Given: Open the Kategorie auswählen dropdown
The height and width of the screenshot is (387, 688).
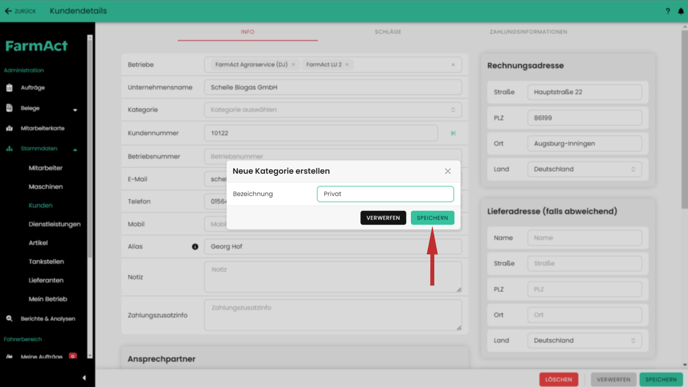Looking at the screenshot, I should (333, 110).
